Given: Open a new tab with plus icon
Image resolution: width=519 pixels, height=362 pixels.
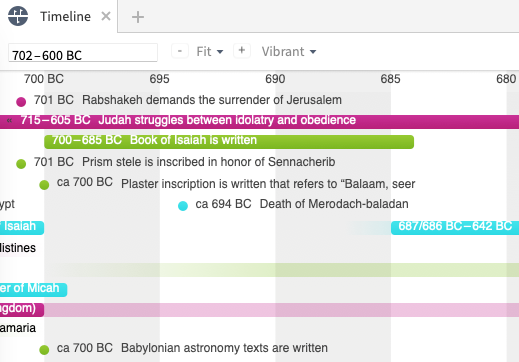Looking at the screenshot, I should point(138,17).
